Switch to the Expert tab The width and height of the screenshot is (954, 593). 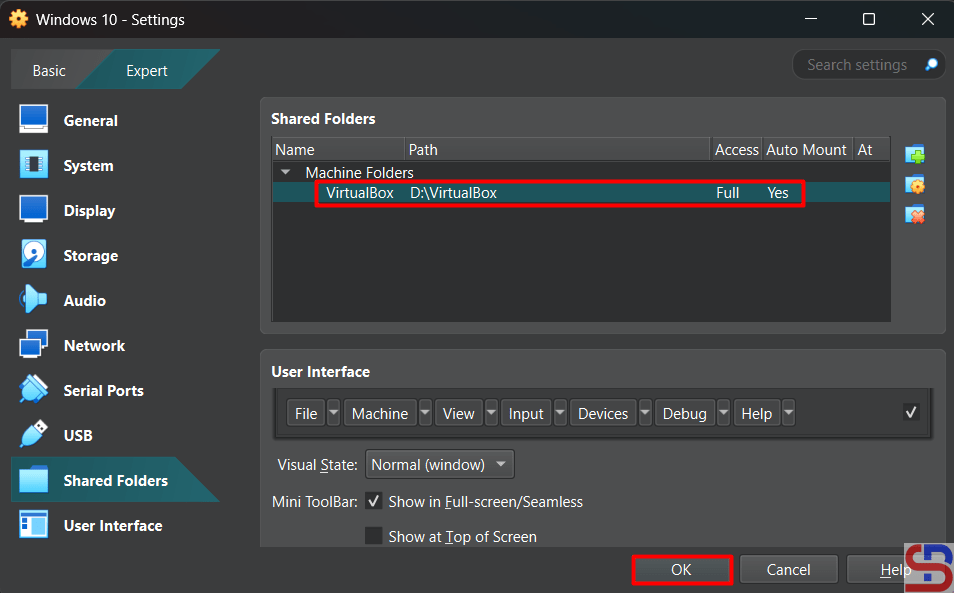tap(147, 71)
